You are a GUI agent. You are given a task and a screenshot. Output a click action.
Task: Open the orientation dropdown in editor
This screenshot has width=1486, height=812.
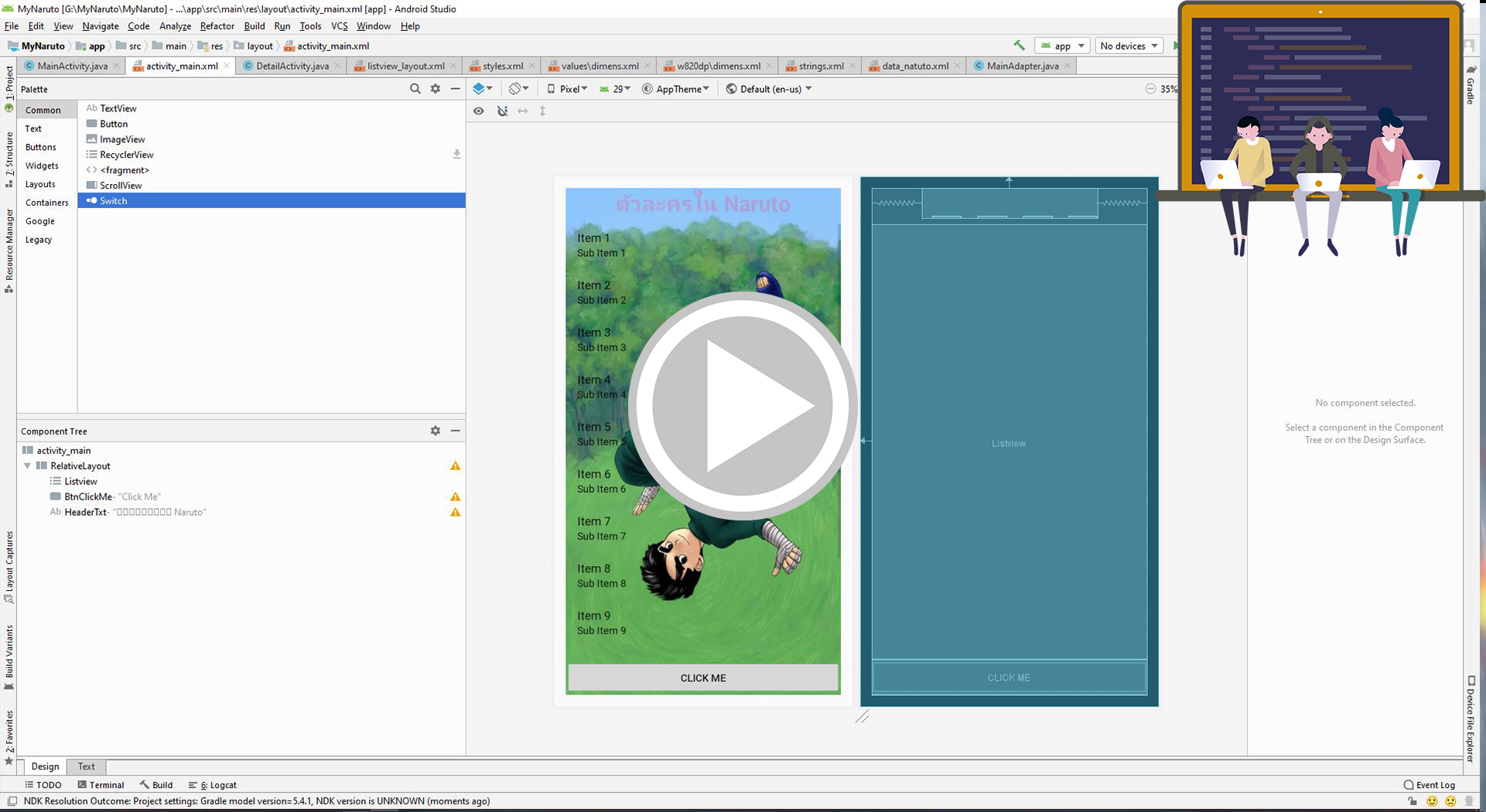[x=518, y=89]
